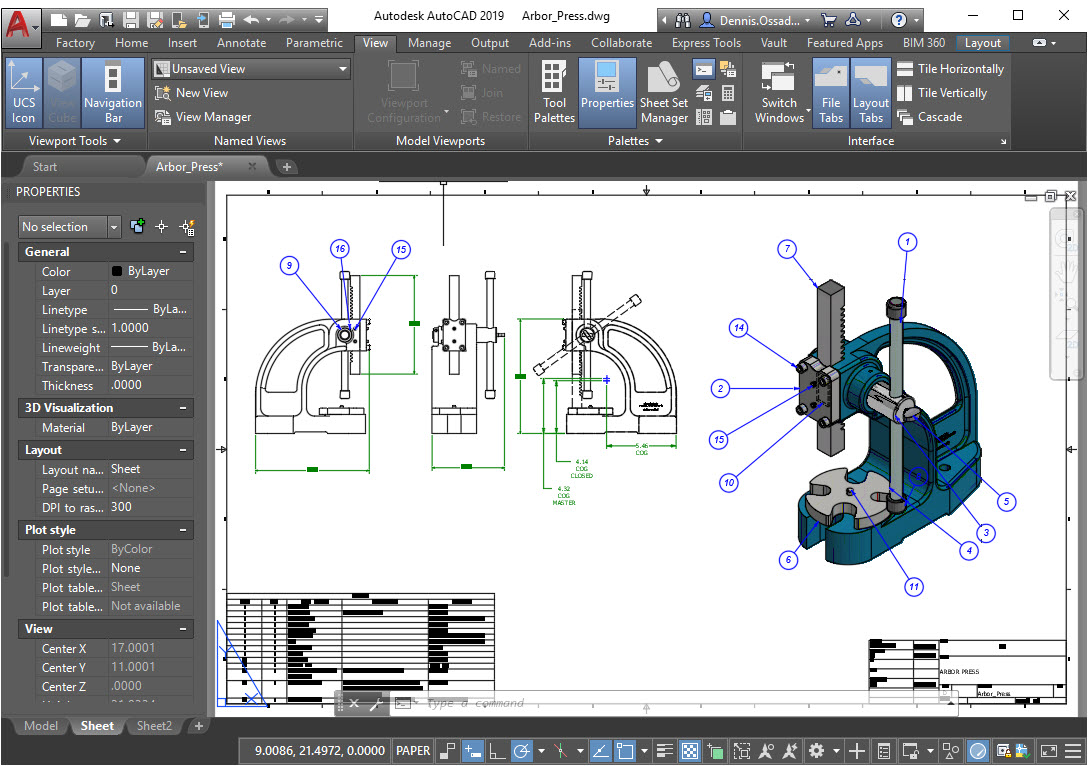Switch to the Sheet2 layout tab
The width and height of the screenshot is (1088, 766).
pyautogui.click(x=154, y=726)
